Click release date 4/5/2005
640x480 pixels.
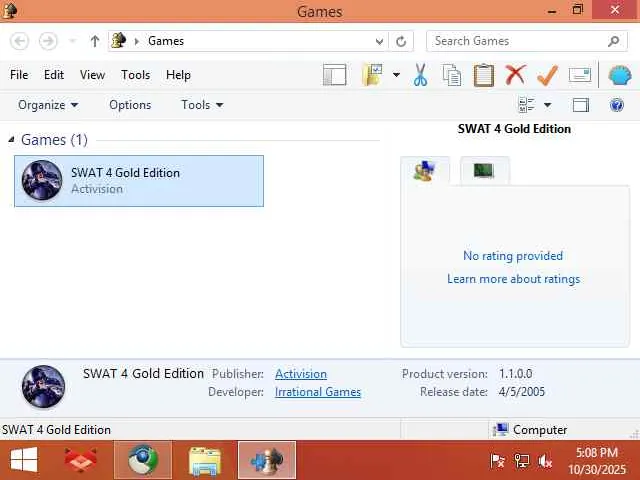pyautogui.click(x=522, y=392)
